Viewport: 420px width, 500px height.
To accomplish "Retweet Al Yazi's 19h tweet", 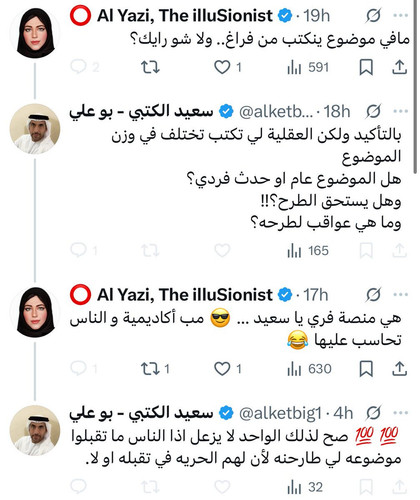I will click(x=150, y=68).
